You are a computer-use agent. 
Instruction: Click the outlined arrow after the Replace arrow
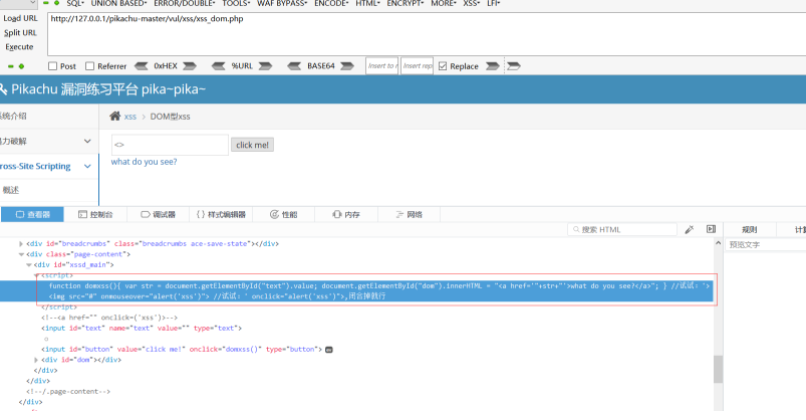point(514,66)
